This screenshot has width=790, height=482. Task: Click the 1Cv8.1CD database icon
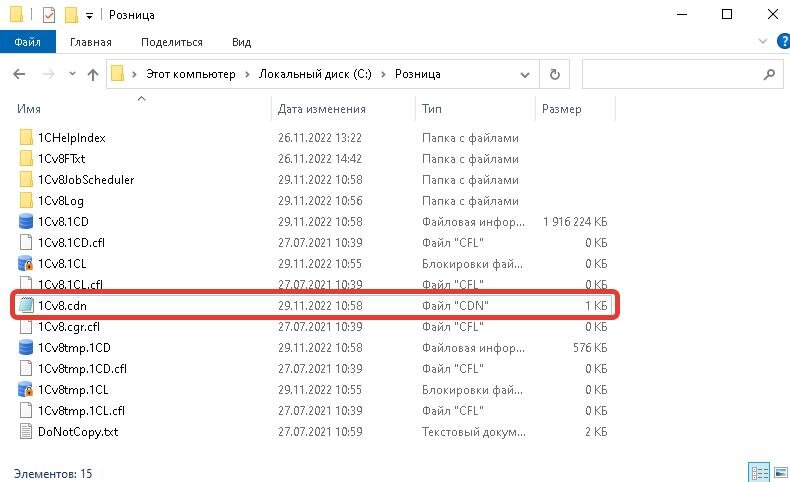point(26,222)
